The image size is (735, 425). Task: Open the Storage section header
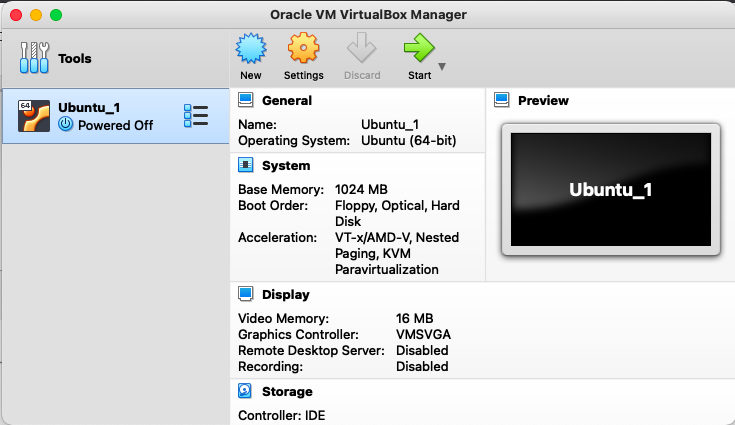tap(287, 392)
